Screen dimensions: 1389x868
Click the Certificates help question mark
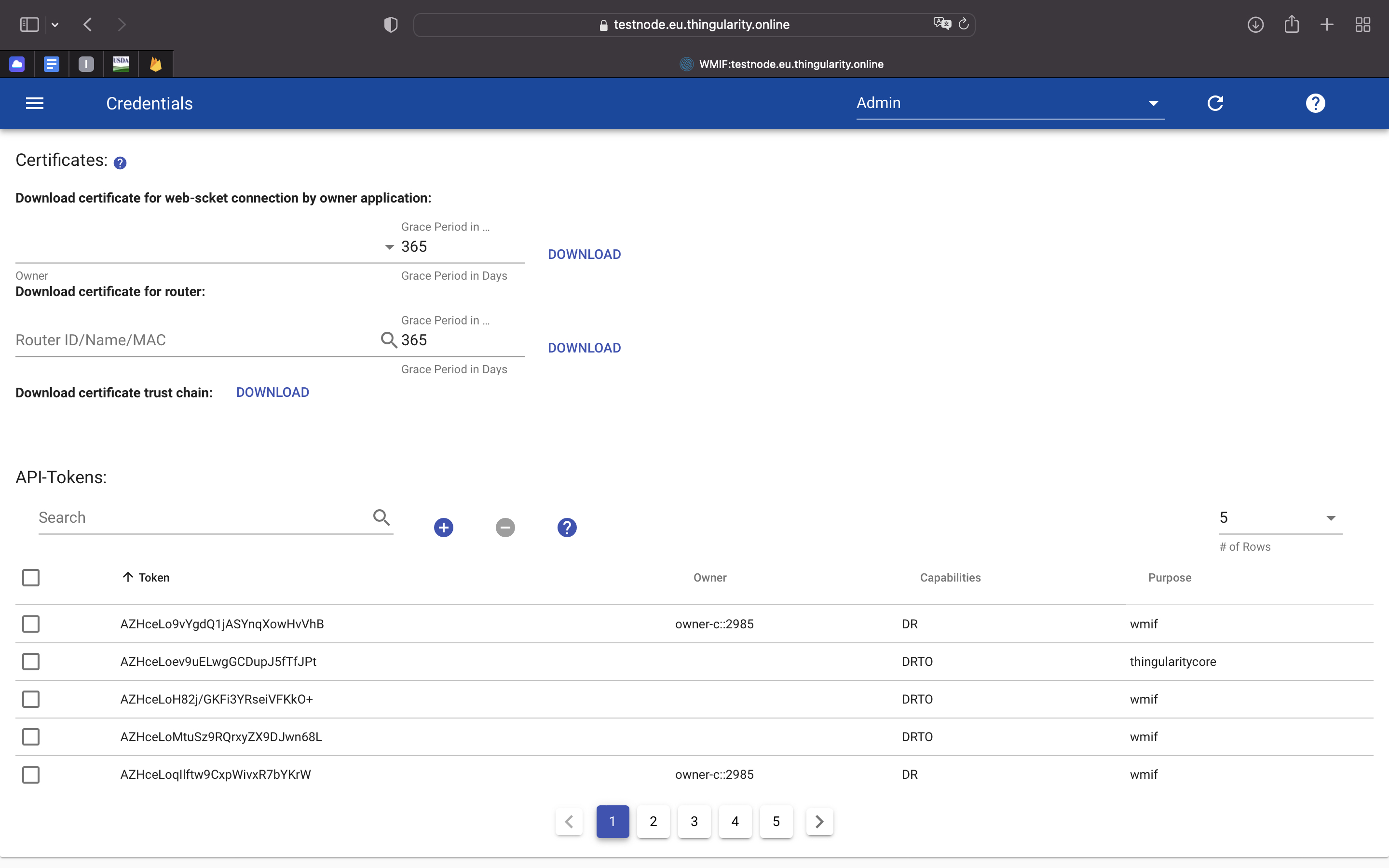[x=120, y=163]
